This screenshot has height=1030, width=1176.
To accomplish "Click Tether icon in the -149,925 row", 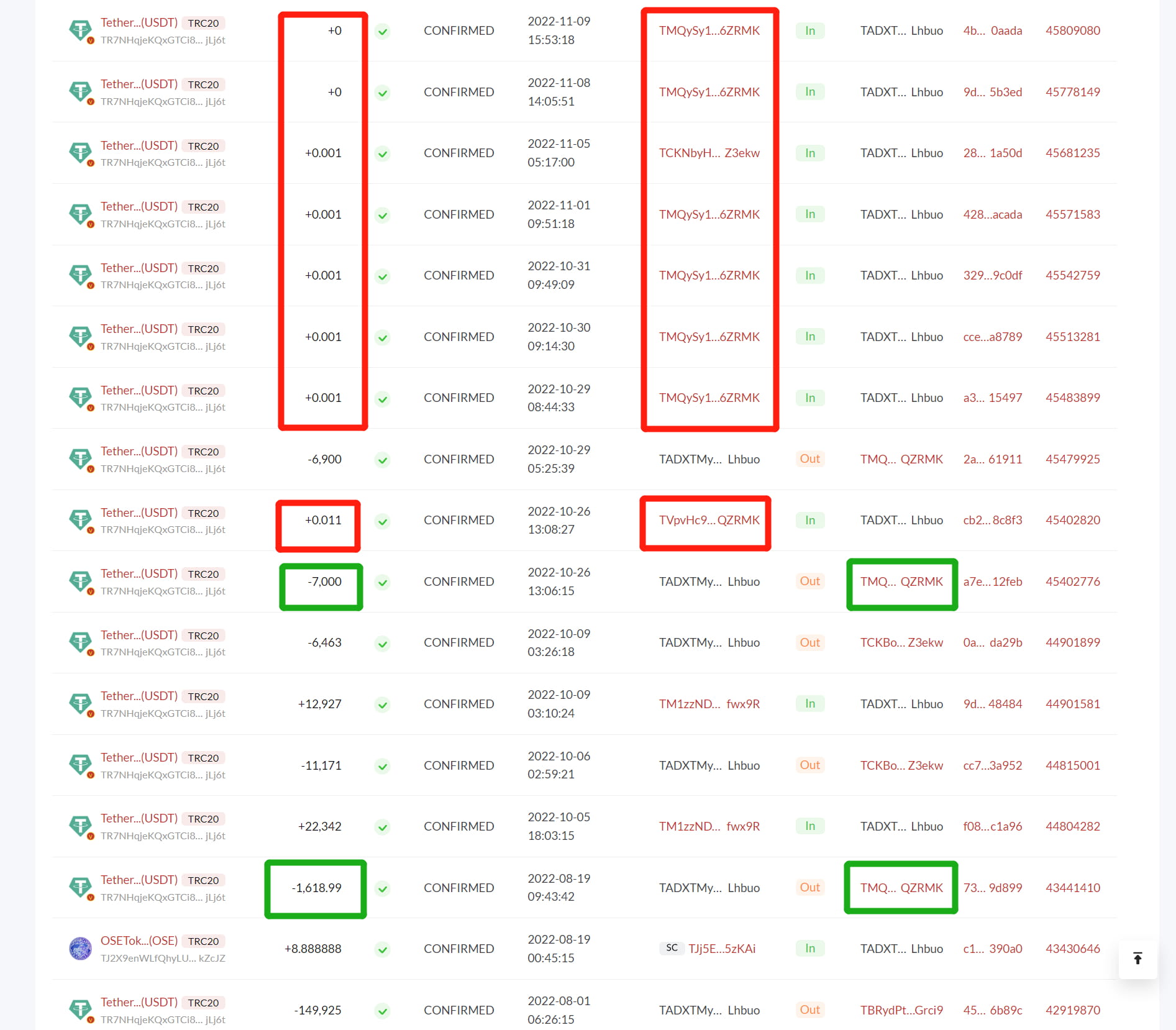I will pos(81,1010).
